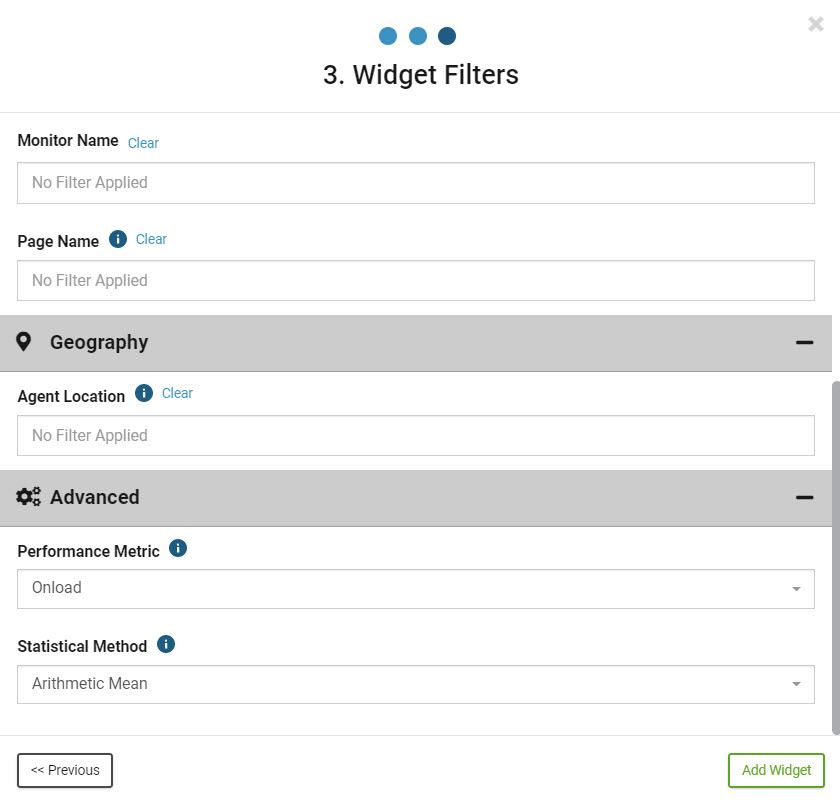Click the Advanced gears icon

pyautogui.click(x=28, y=497)
